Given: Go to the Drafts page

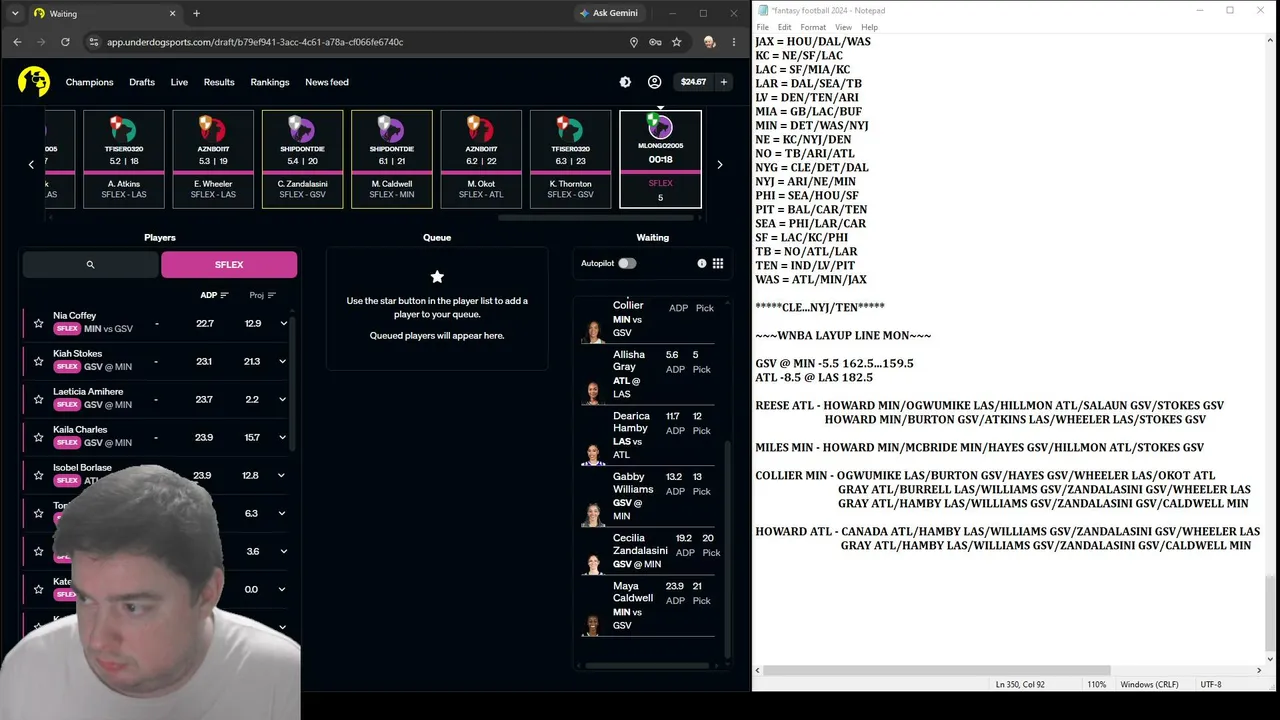Looking at the screenshot, I should (142, 82).
